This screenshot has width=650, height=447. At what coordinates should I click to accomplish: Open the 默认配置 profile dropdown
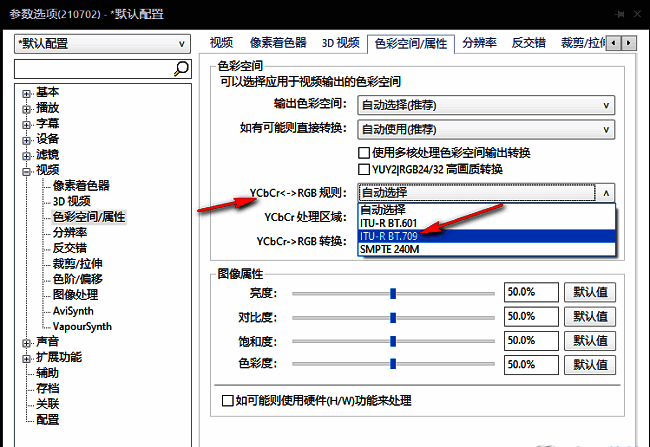click(x=102, y=44)
